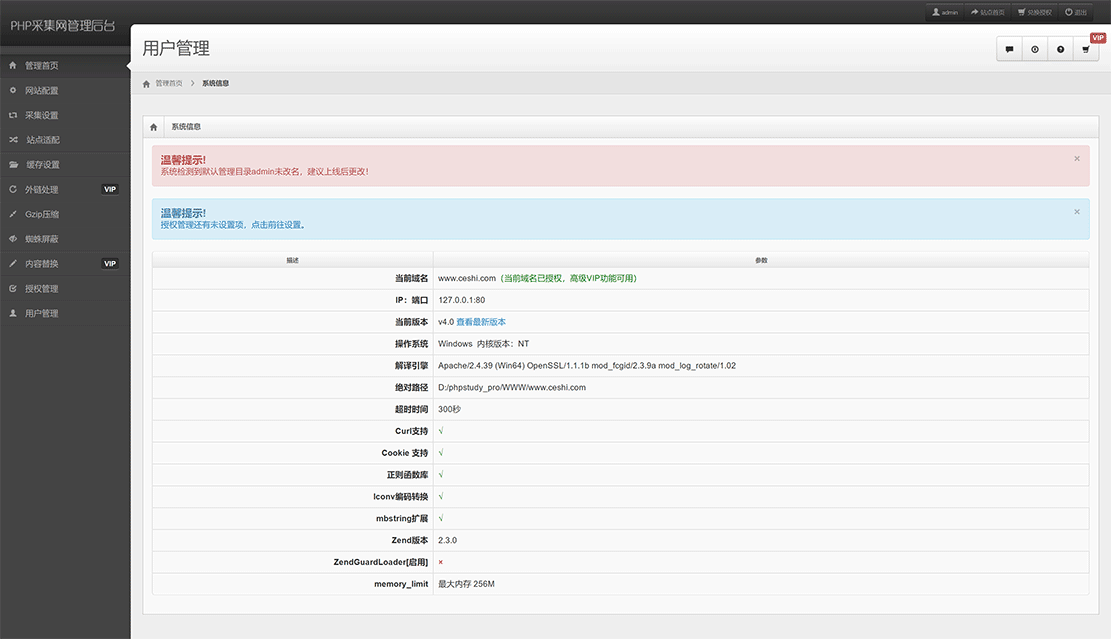Select 采集设置 from the sidebar
This screenshot has width=1111, height=639.
[42, 115]
